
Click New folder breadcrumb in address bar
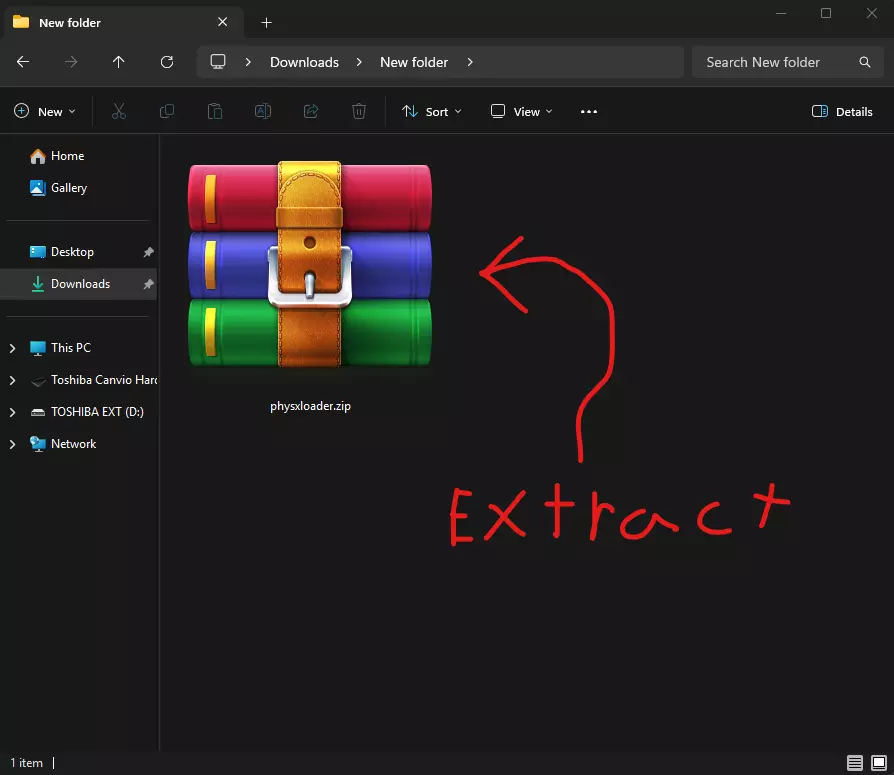pos(414,62)
